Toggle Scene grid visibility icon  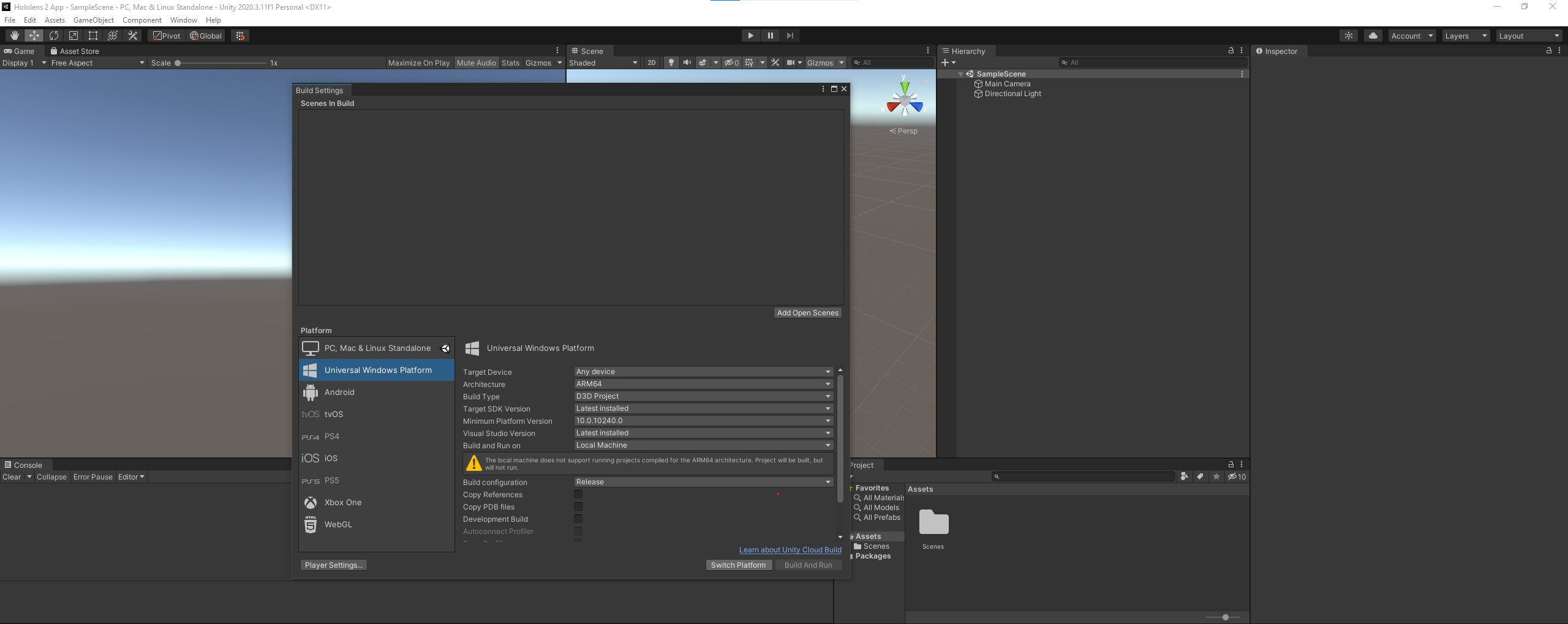(749, 62)
